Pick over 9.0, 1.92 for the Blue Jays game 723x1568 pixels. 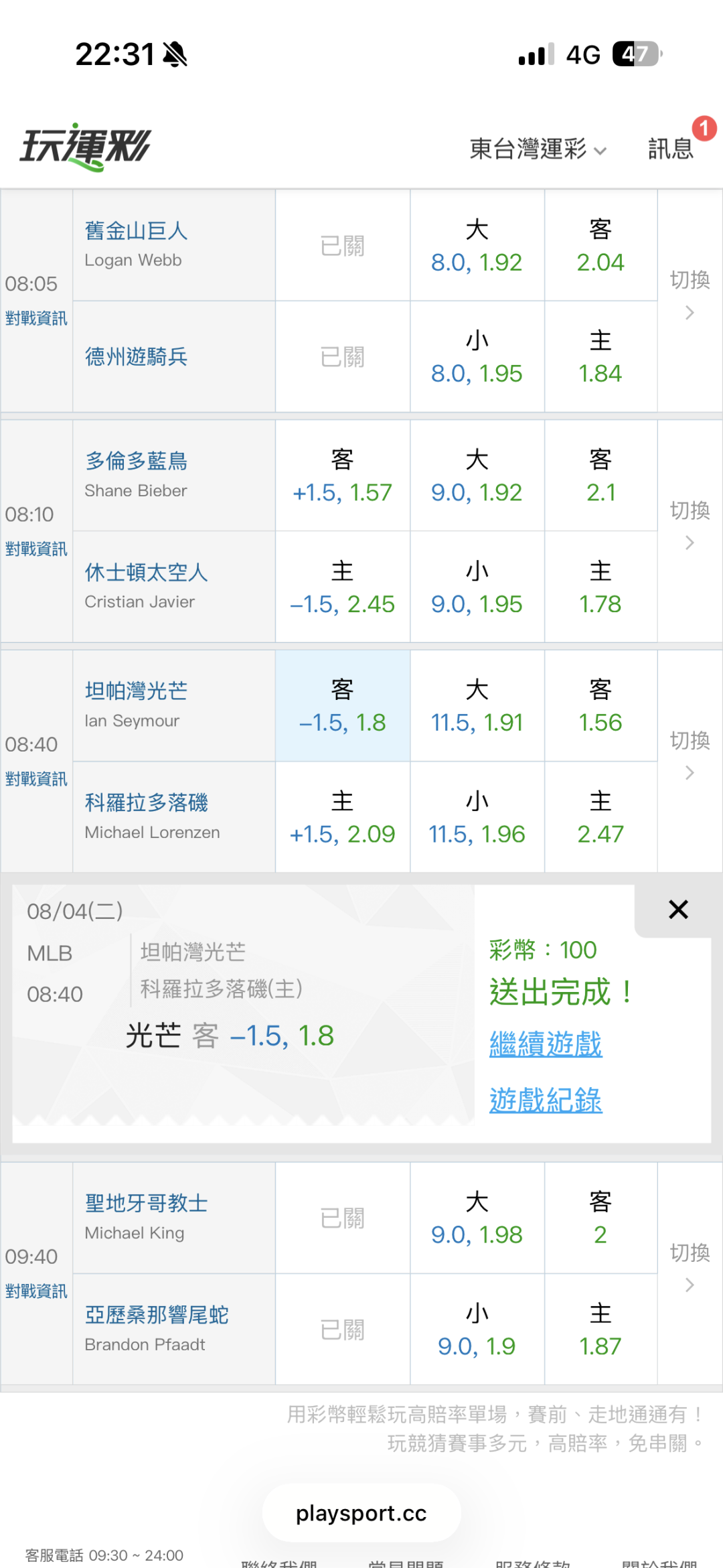coord(477,476)
